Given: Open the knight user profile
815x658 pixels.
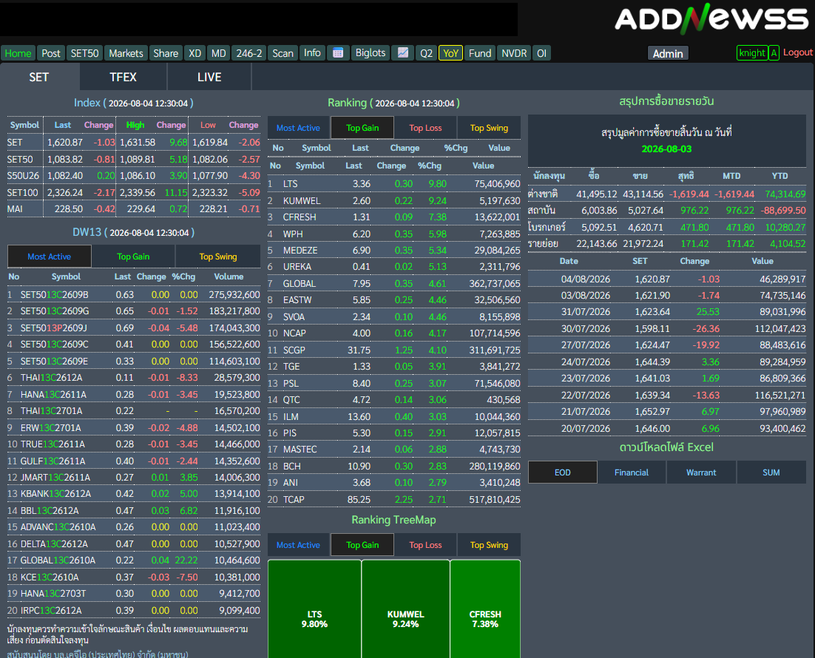Looking at the screenshot, I should click(x=752, y=53).
